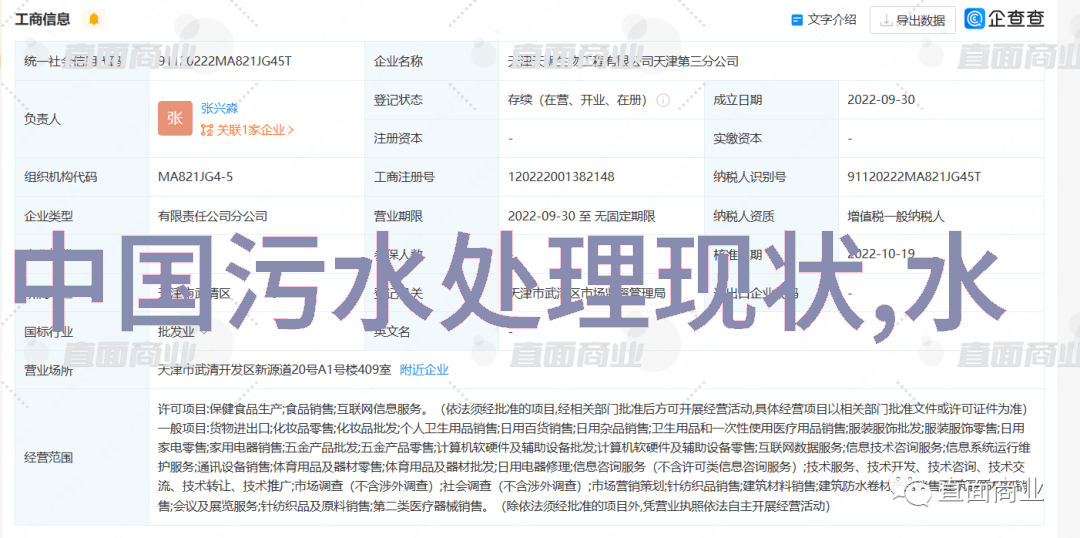Click the orange bell notification icon

tap(94, 19)
